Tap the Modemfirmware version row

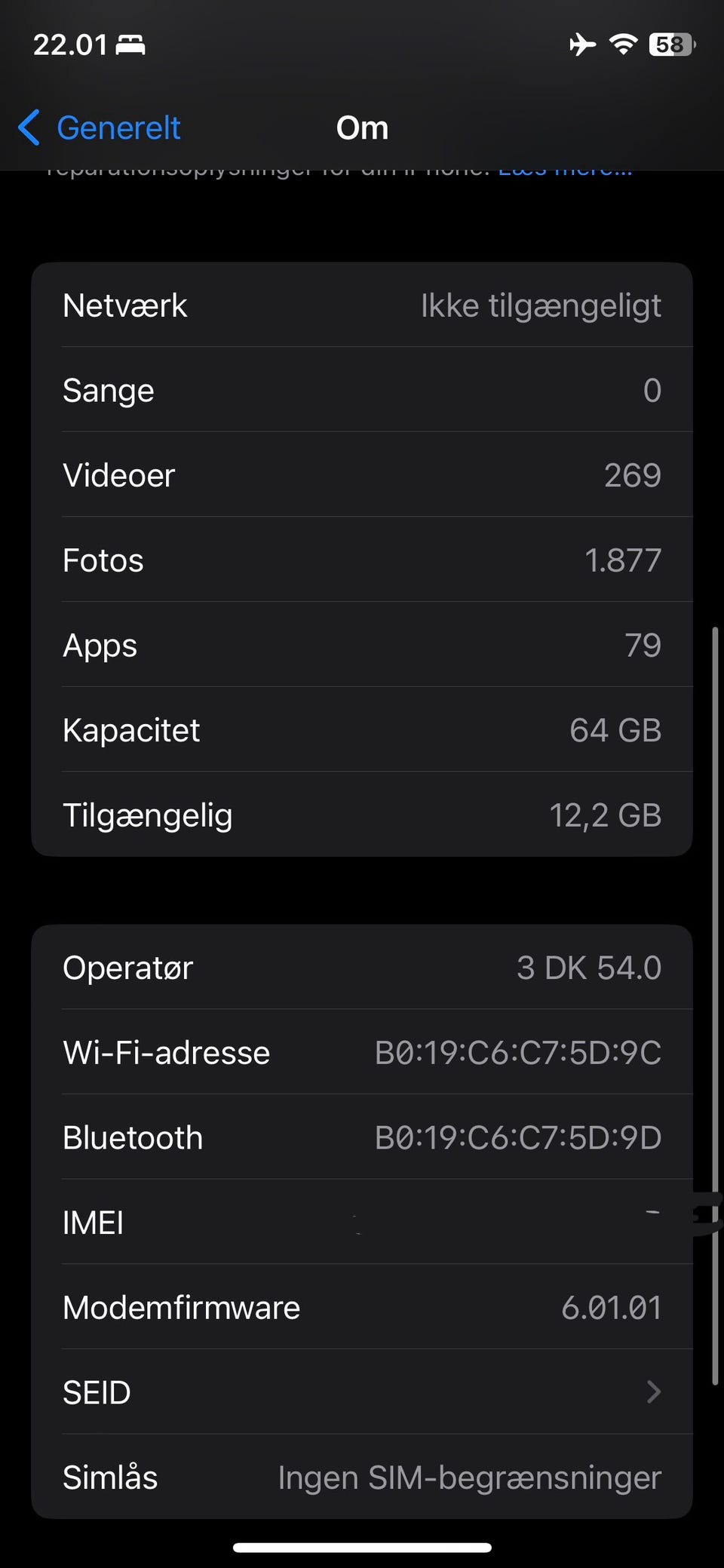(362, 1307)
